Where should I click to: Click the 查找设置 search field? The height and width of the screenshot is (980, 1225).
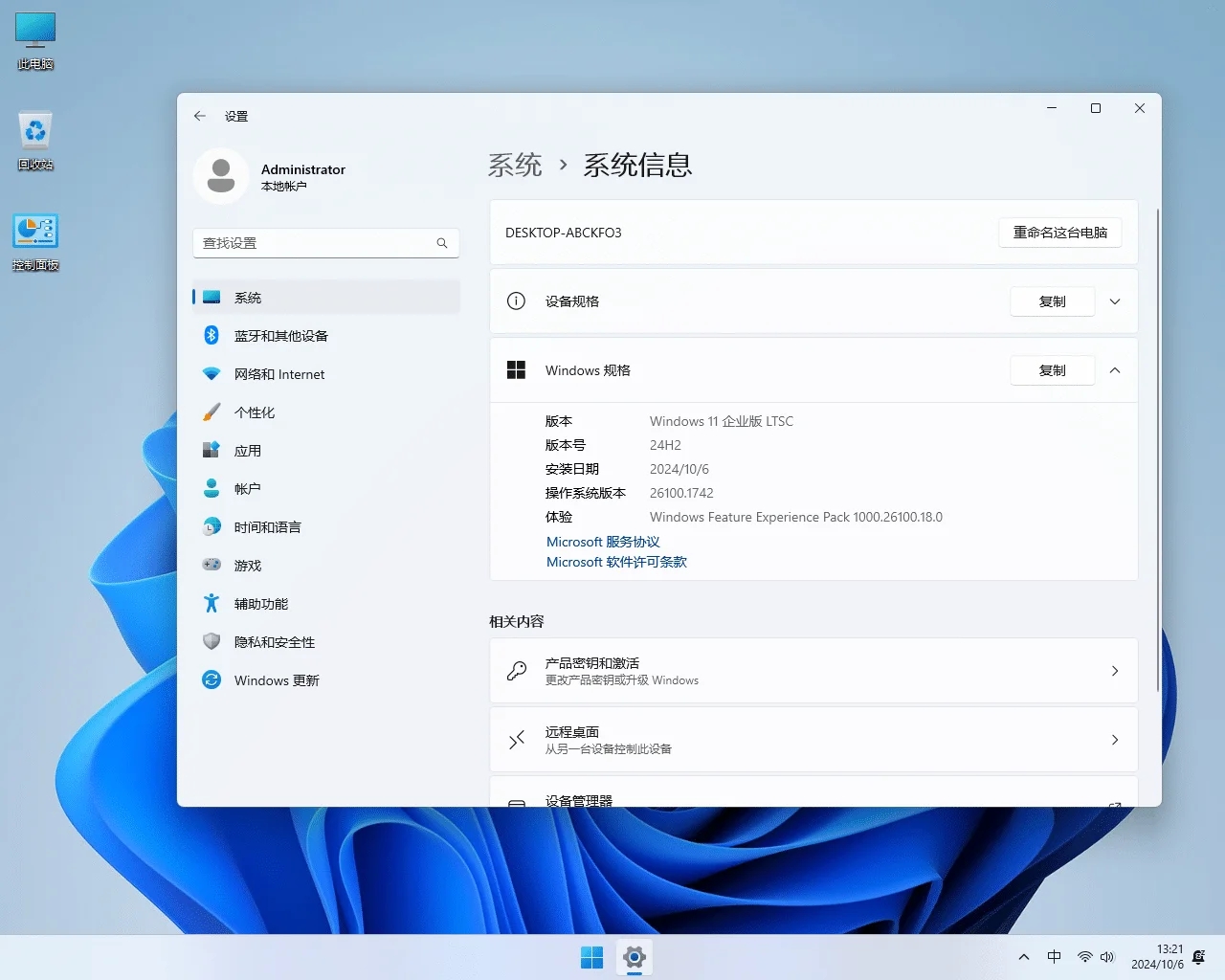(x=326, y=243)
